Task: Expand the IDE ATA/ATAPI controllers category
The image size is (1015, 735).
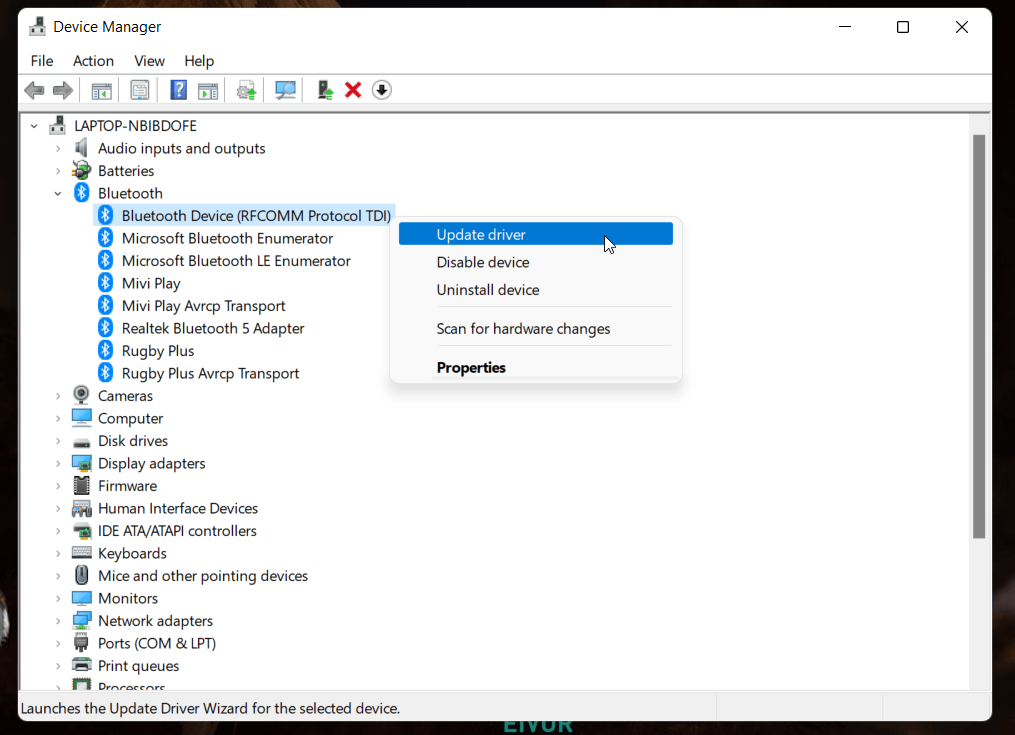Action: pyautogui.click(x=58, y=531)
